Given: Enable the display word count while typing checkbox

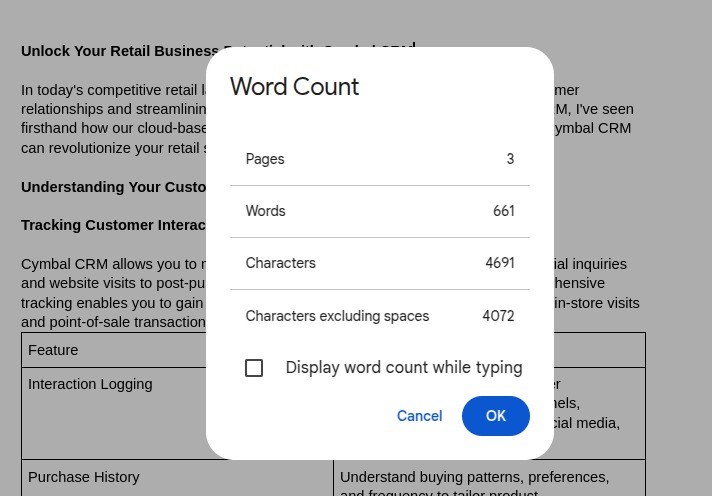Looking at the screenshot, I should click(x=254, y=368).
